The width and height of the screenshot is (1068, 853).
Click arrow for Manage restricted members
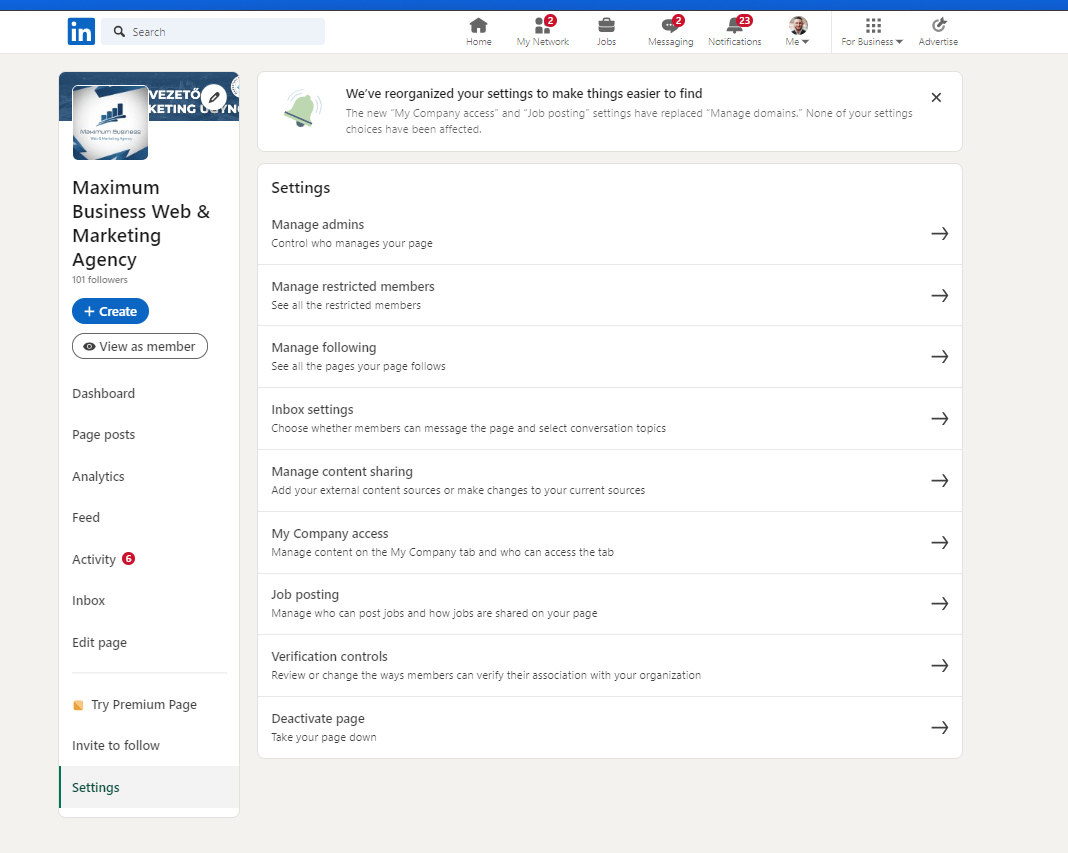click(940, 296)
